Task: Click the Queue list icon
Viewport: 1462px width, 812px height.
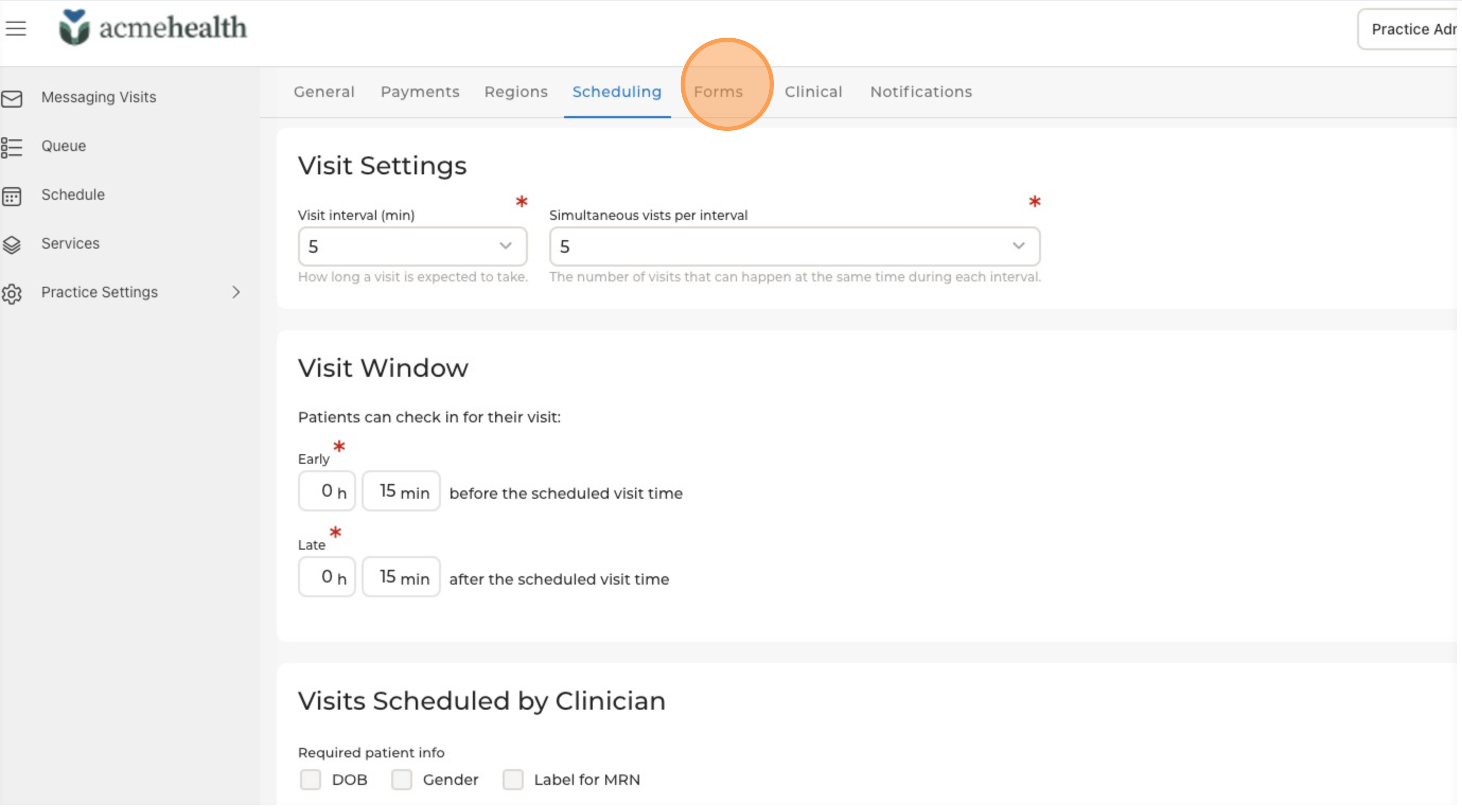Action: click(x=12, y=147)
